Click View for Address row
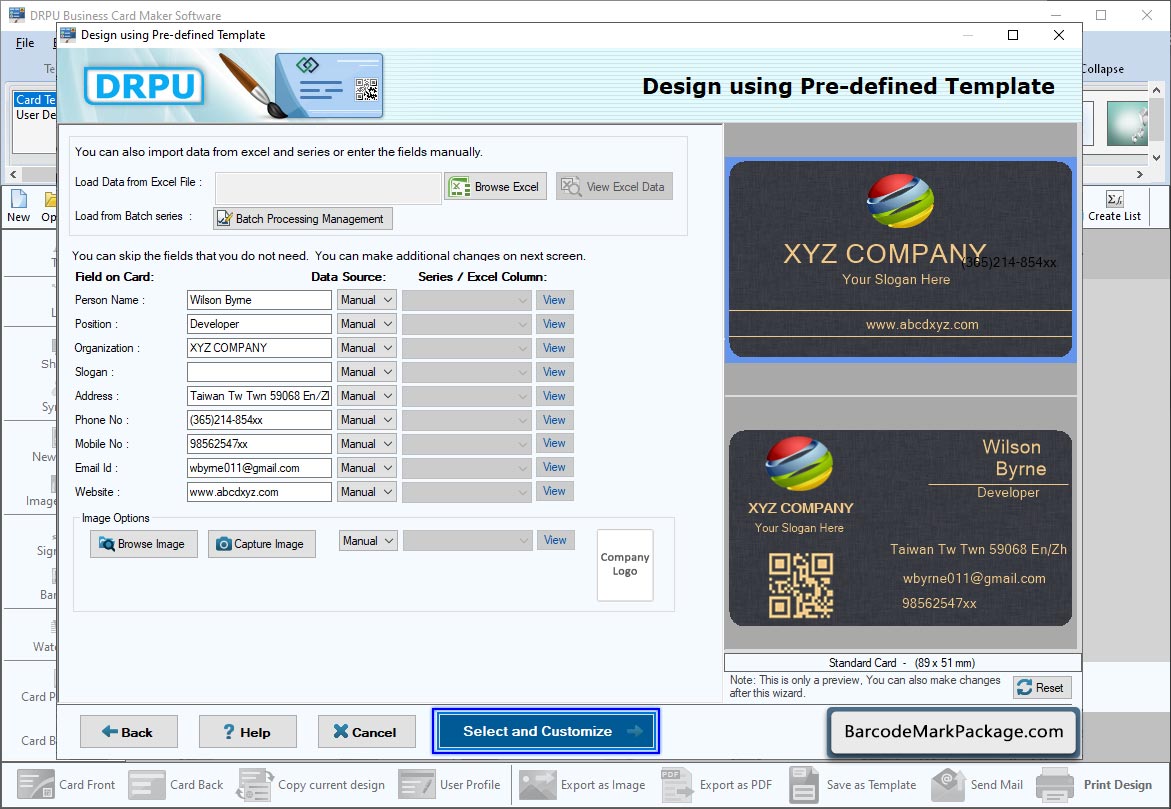 point(554,396)
